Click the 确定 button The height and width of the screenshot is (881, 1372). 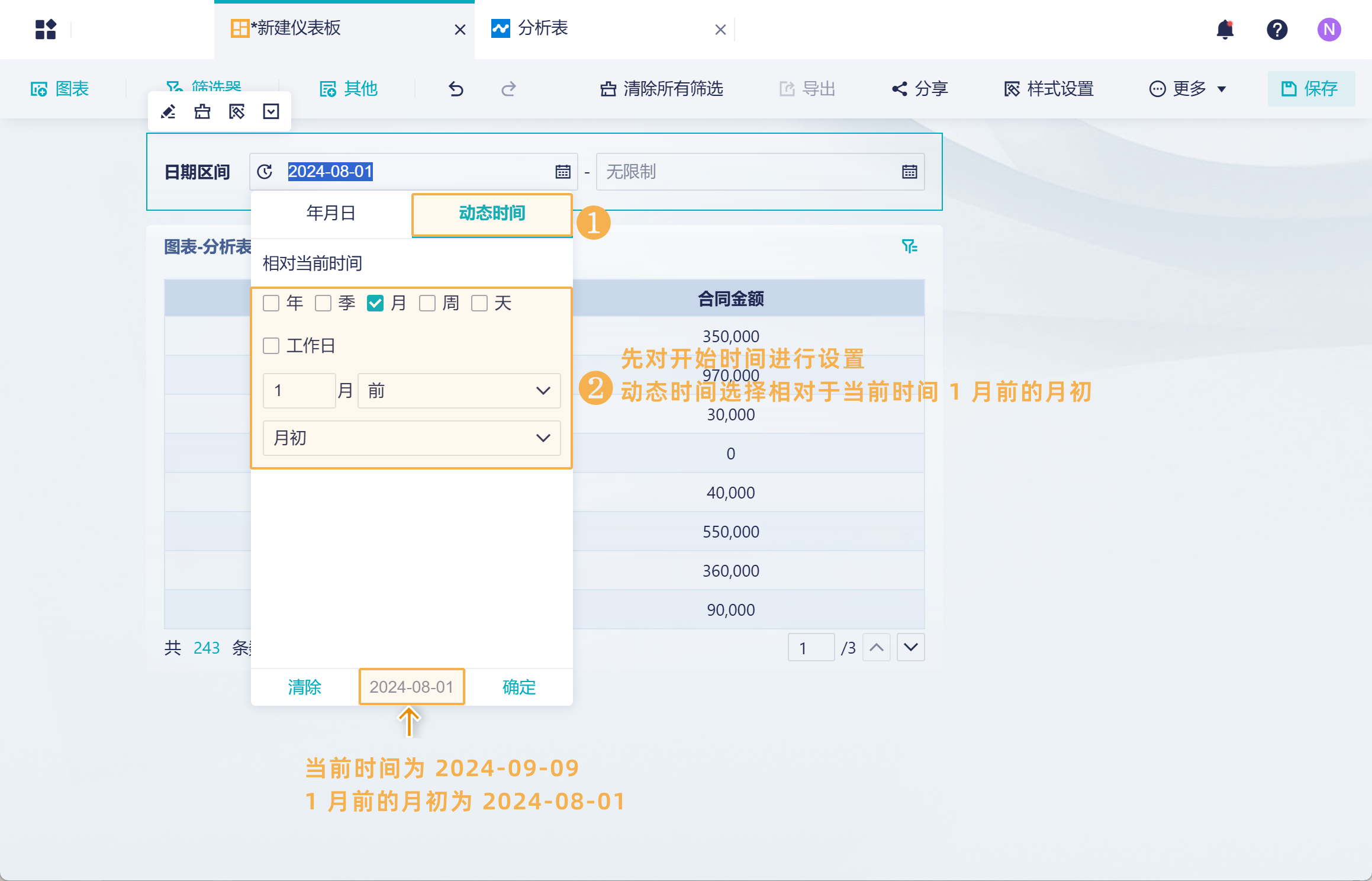pos(518,687)
